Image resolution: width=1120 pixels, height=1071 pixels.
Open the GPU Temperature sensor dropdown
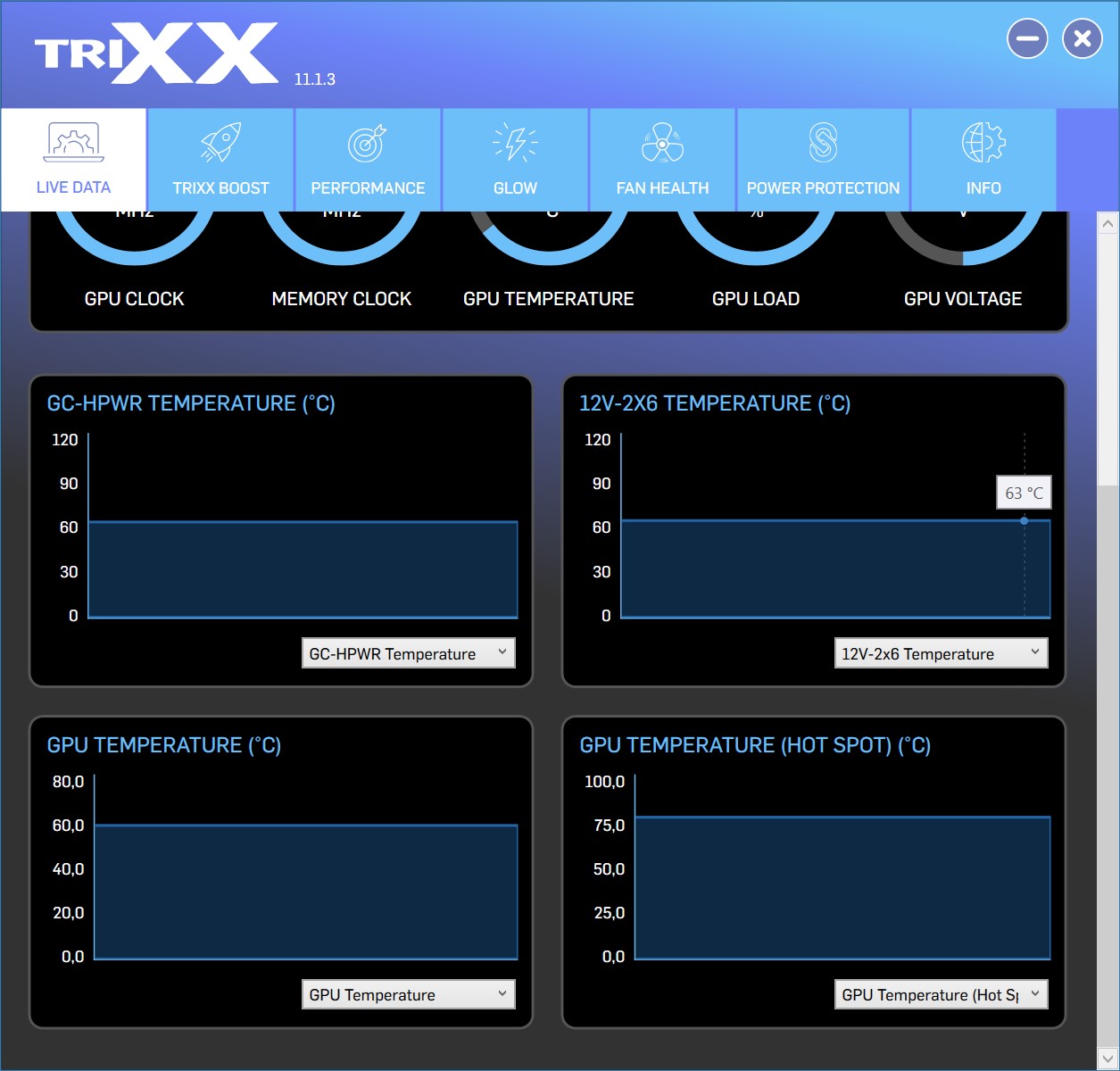[409, 994]
